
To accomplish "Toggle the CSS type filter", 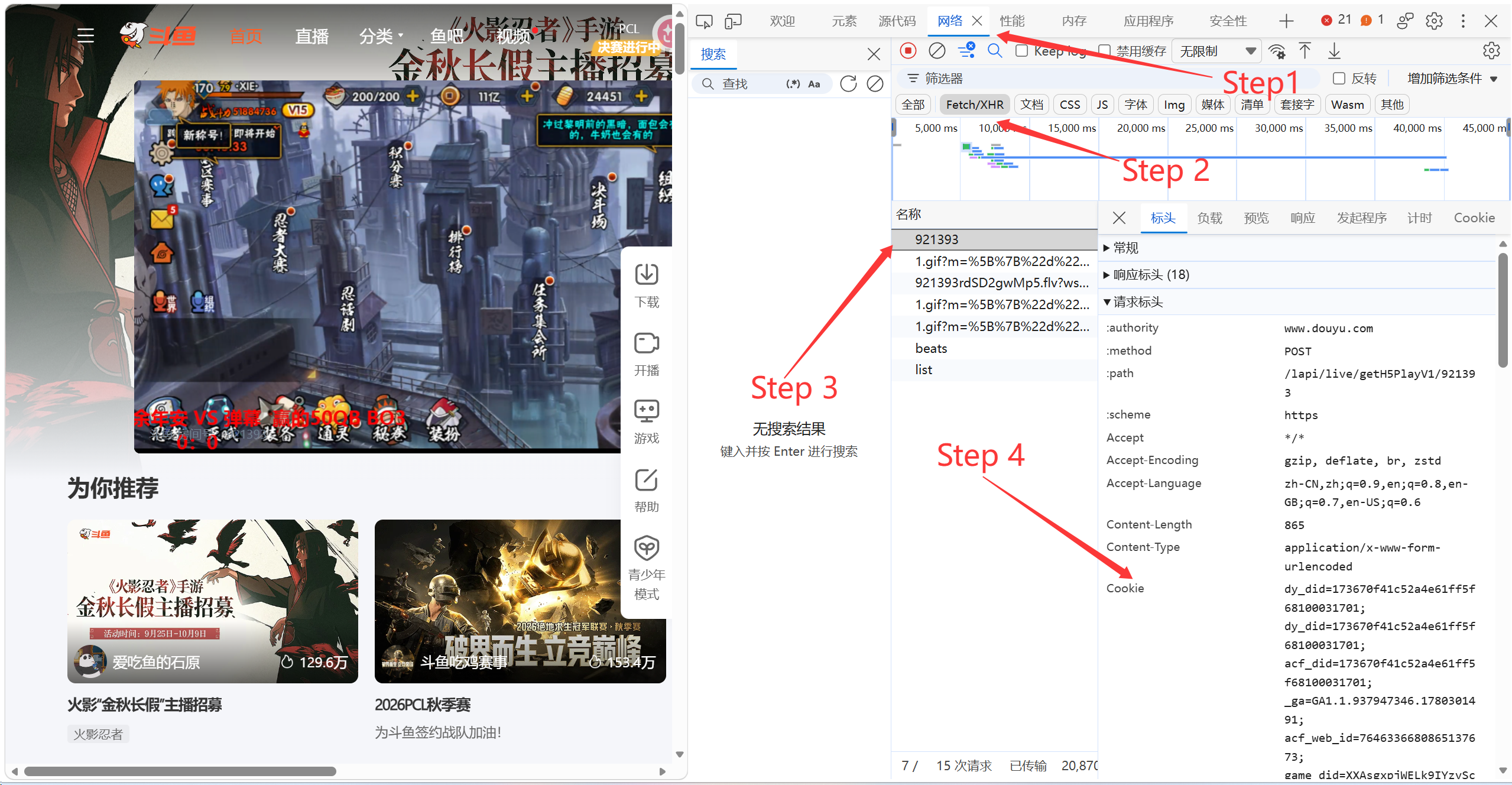I will (1070, 105).
